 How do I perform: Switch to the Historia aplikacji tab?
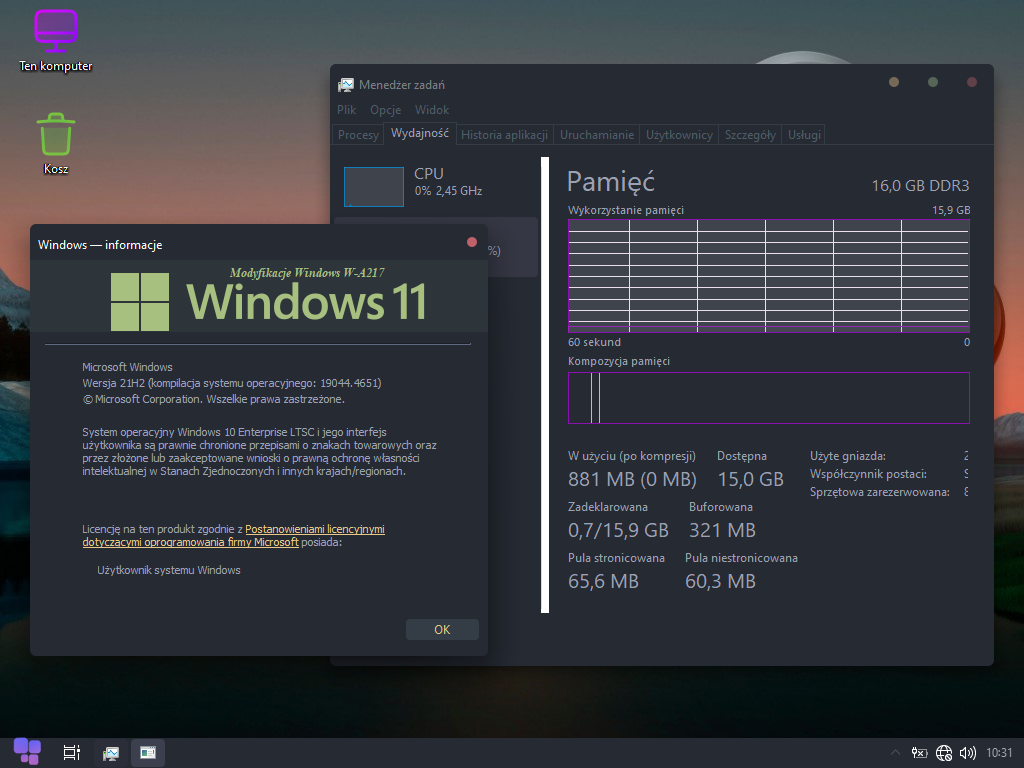coord(504,135)
